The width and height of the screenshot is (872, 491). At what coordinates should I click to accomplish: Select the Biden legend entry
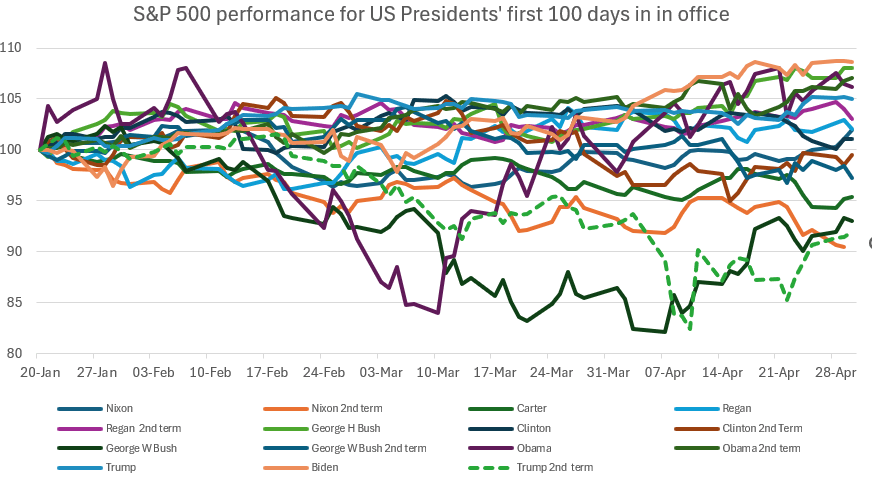coord(326,467)
